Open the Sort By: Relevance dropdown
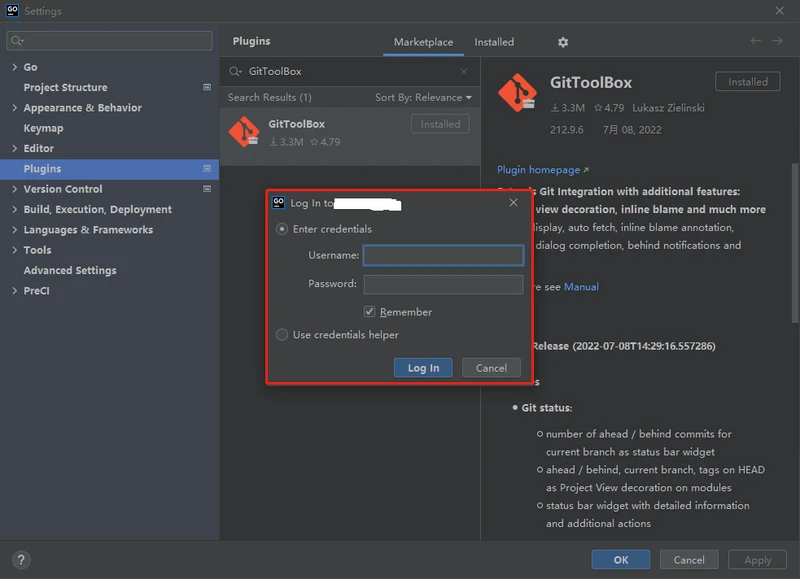 423,97
